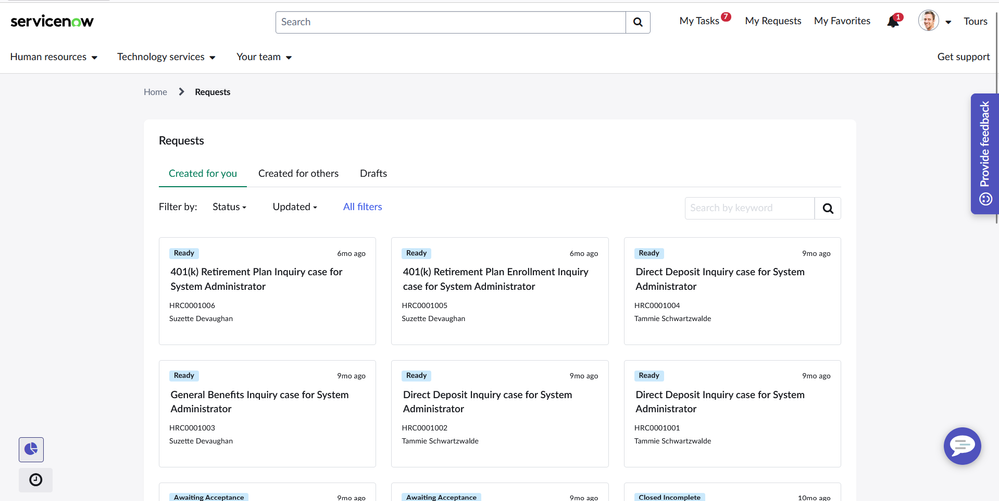The image size is (999, 501).
Task: Expand the Human resources menu
Action: (54, 57)
